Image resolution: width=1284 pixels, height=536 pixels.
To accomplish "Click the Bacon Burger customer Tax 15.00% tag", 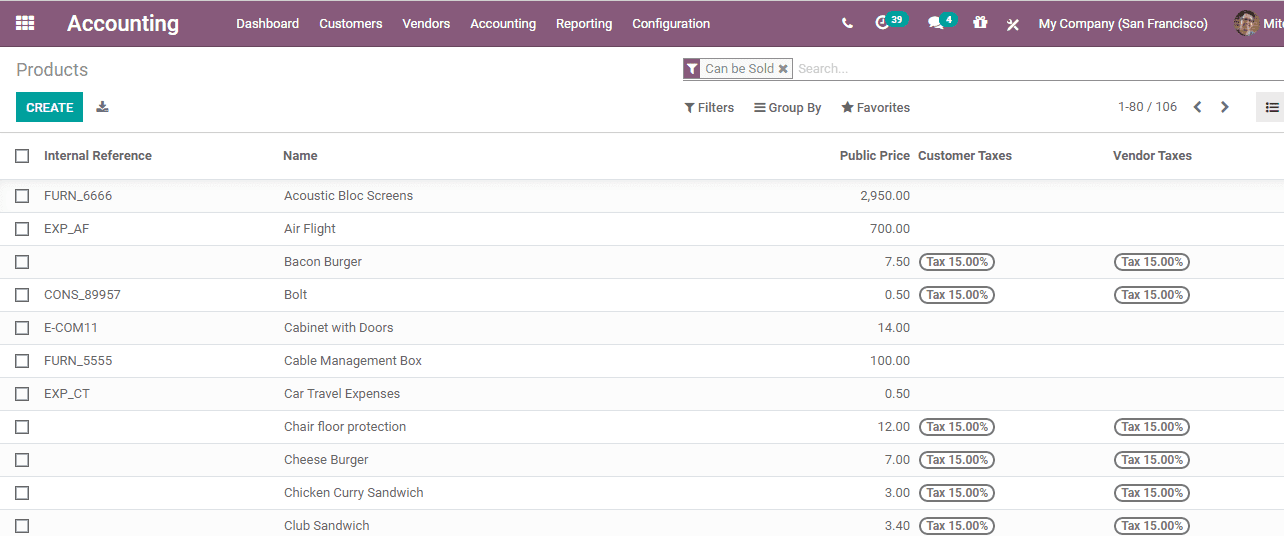I will 957,262.
